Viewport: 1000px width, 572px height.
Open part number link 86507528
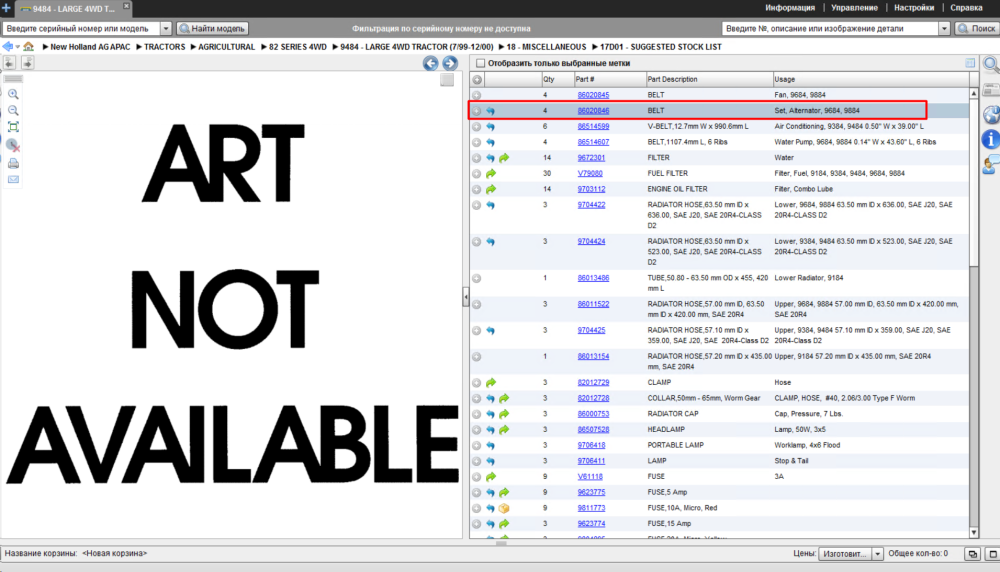(x=593, y=430)
